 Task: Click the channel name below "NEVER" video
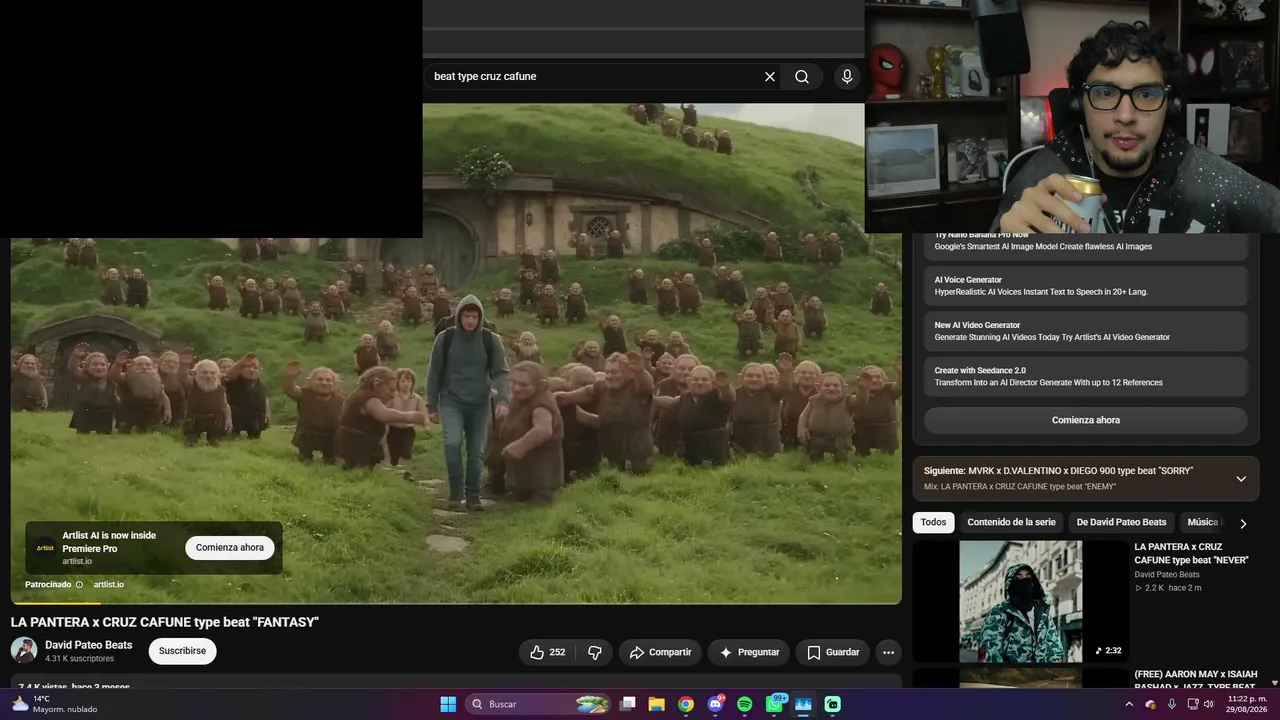click(x=1167, y=575)
